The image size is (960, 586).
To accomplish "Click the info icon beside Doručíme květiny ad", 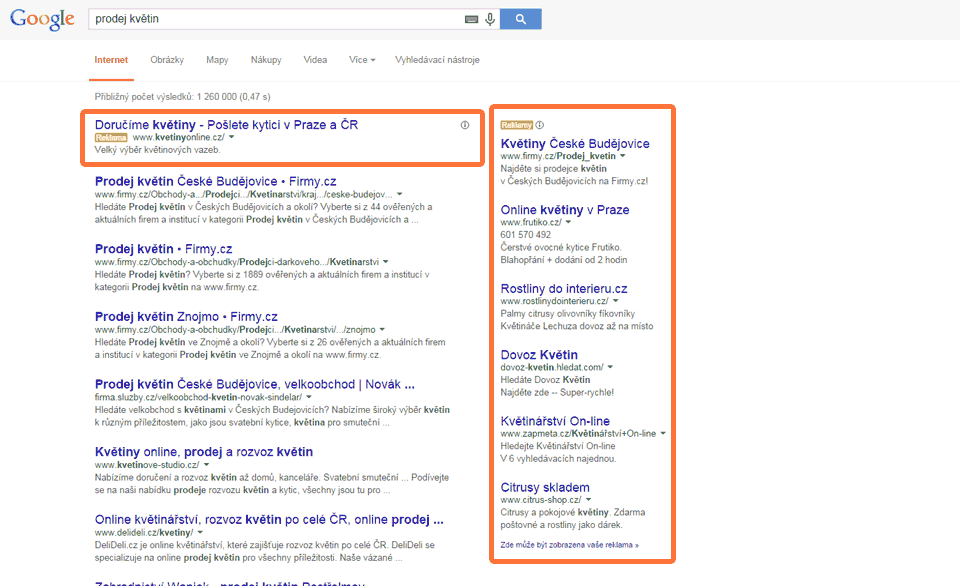I will point(465,125).
